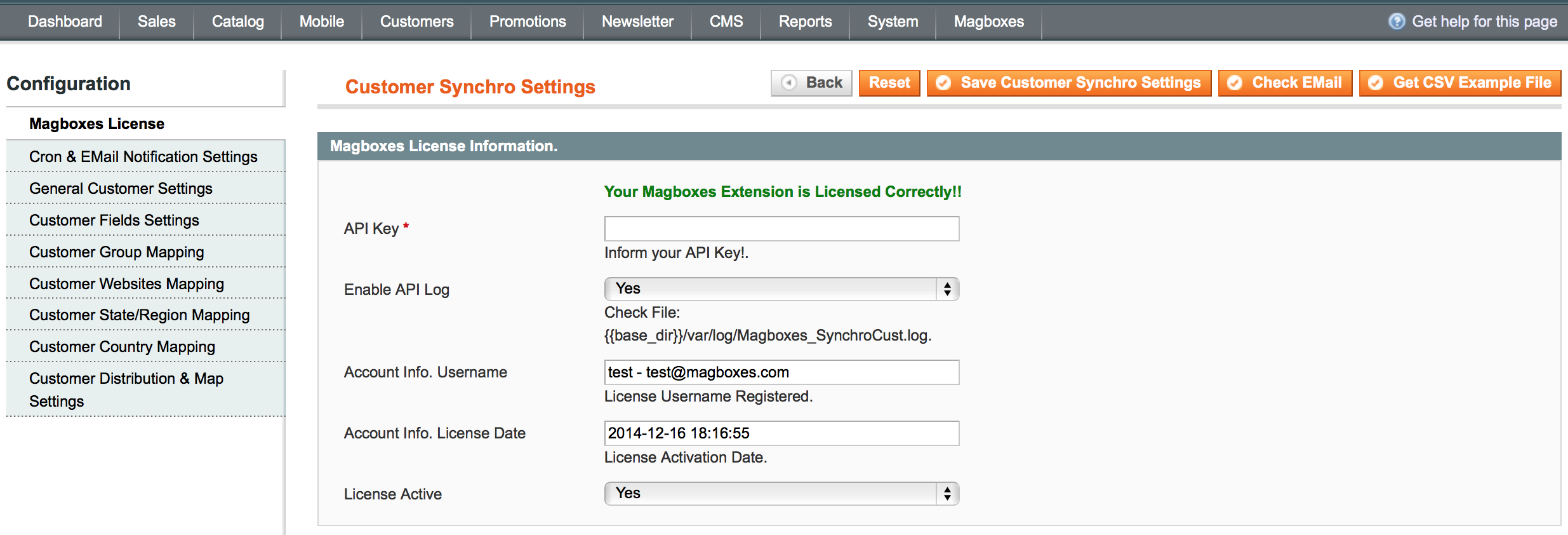This screenshot has width=1568, height=535.
Task: Open Customer Group Mapping section
Action: [145, 252]
